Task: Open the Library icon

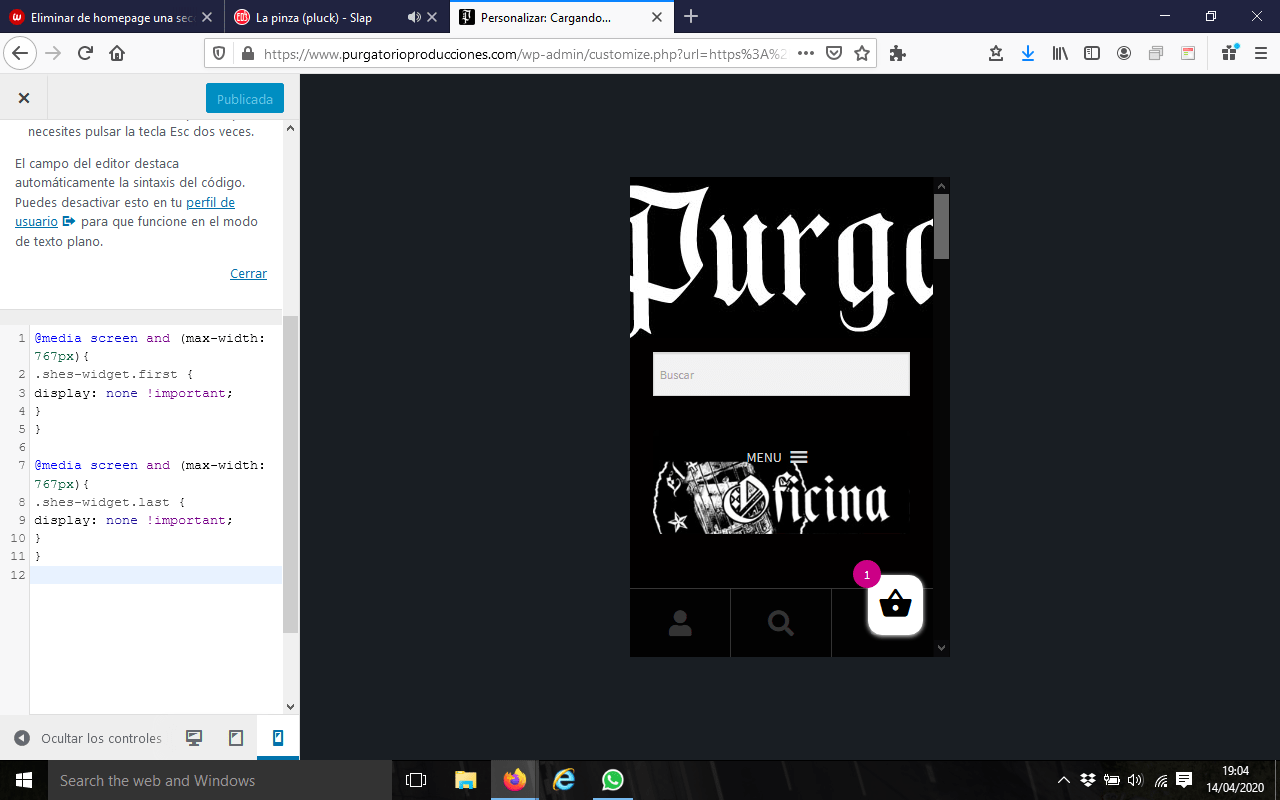Action: tap(1060, 53)
